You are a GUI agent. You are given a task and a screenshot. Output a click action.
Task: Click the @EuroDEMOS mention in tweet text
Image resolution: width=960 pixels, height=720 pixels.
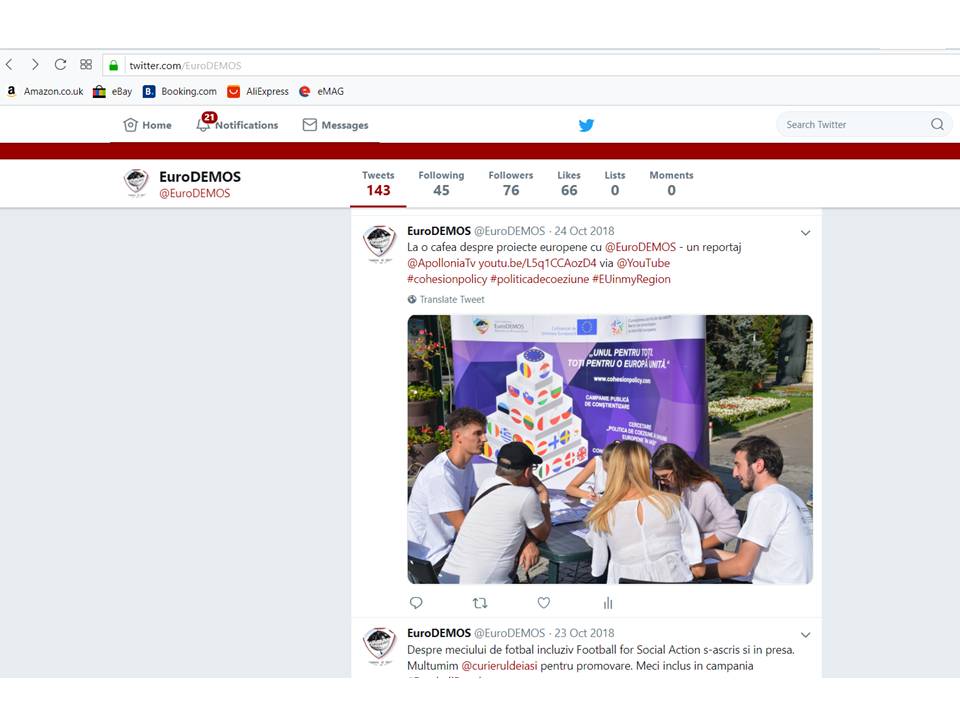640,247
